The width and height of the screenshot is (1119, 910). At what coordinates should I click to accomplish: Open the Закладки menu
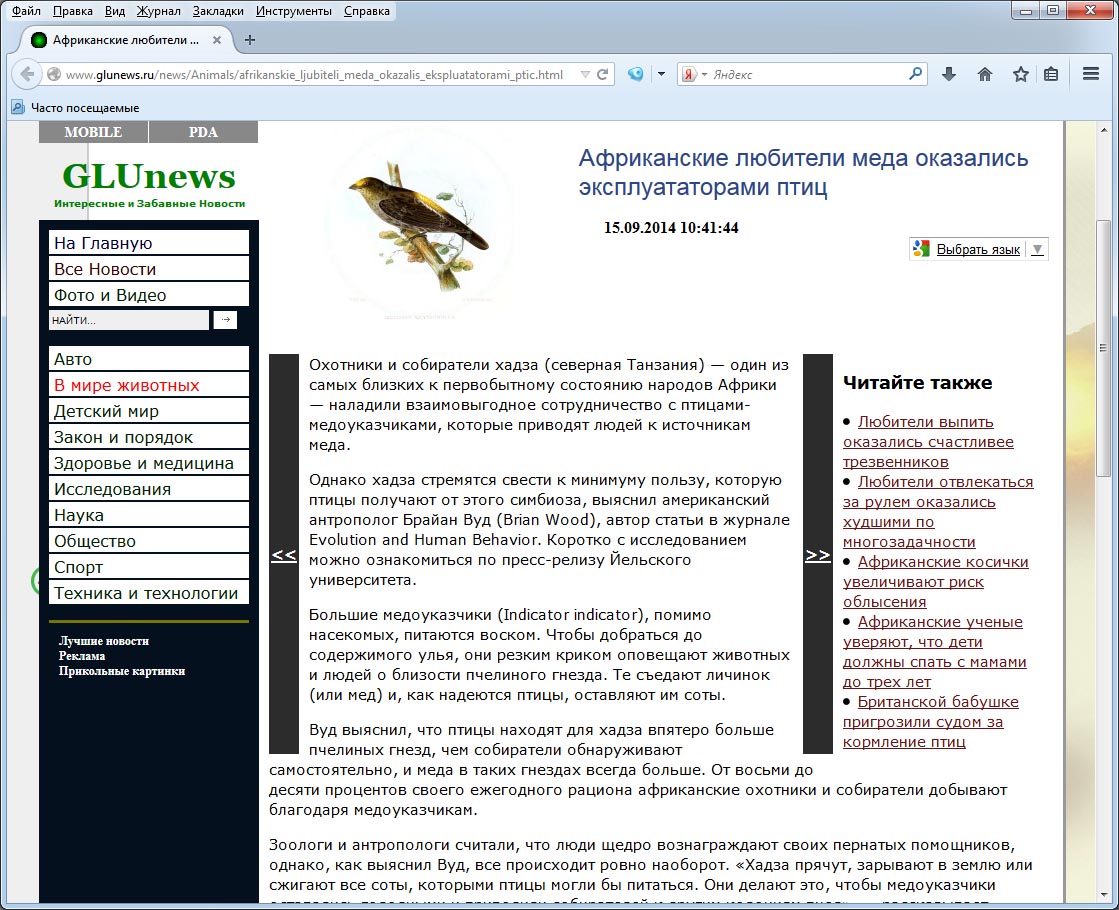[218, 11]
